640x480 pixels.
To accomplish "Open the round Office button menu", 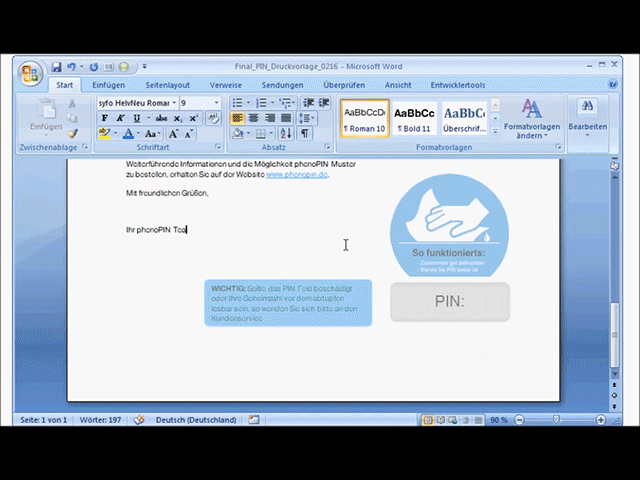I will 30,73.
